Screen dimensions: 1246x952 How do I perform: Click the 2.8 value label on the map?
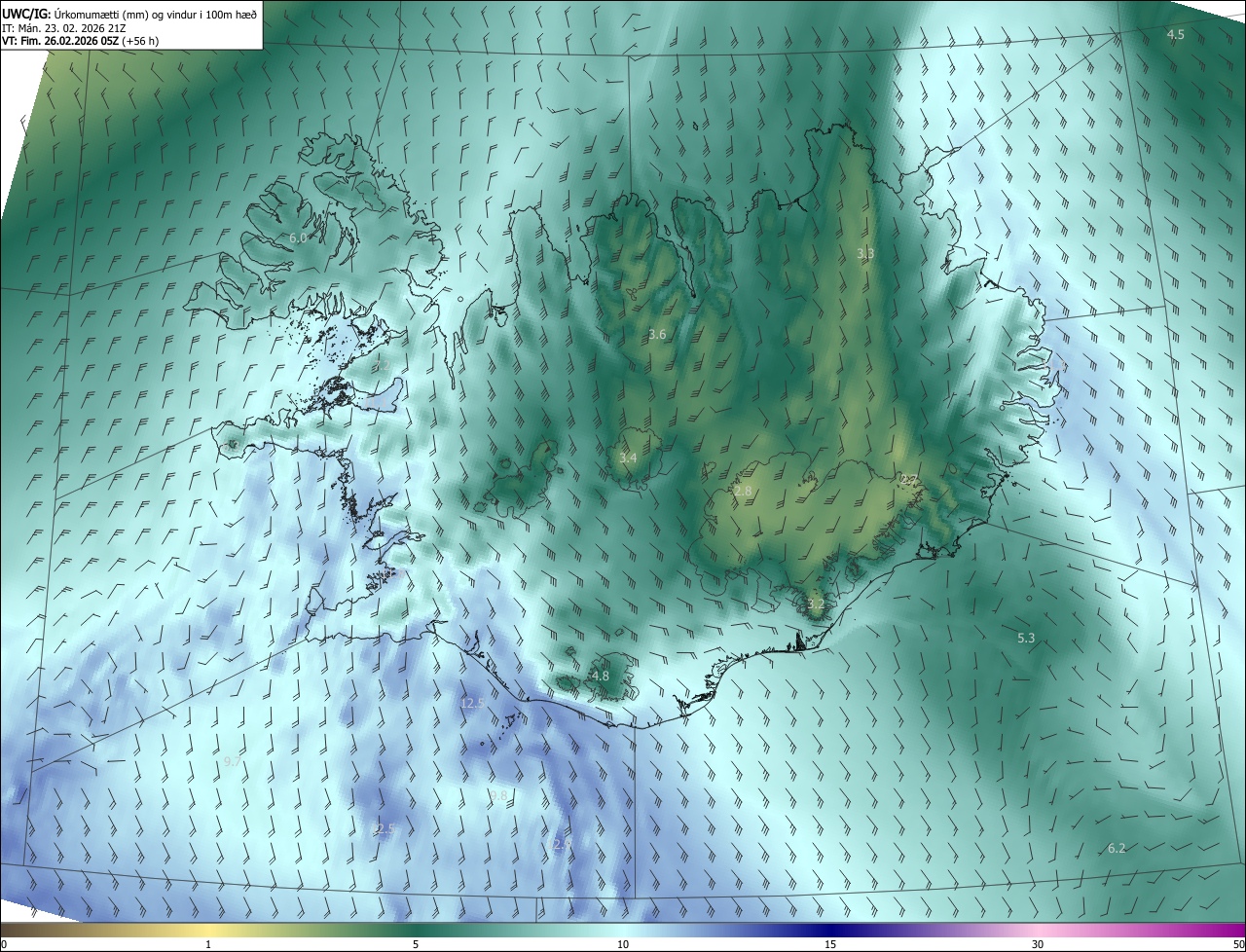click(x=743, y=492)
